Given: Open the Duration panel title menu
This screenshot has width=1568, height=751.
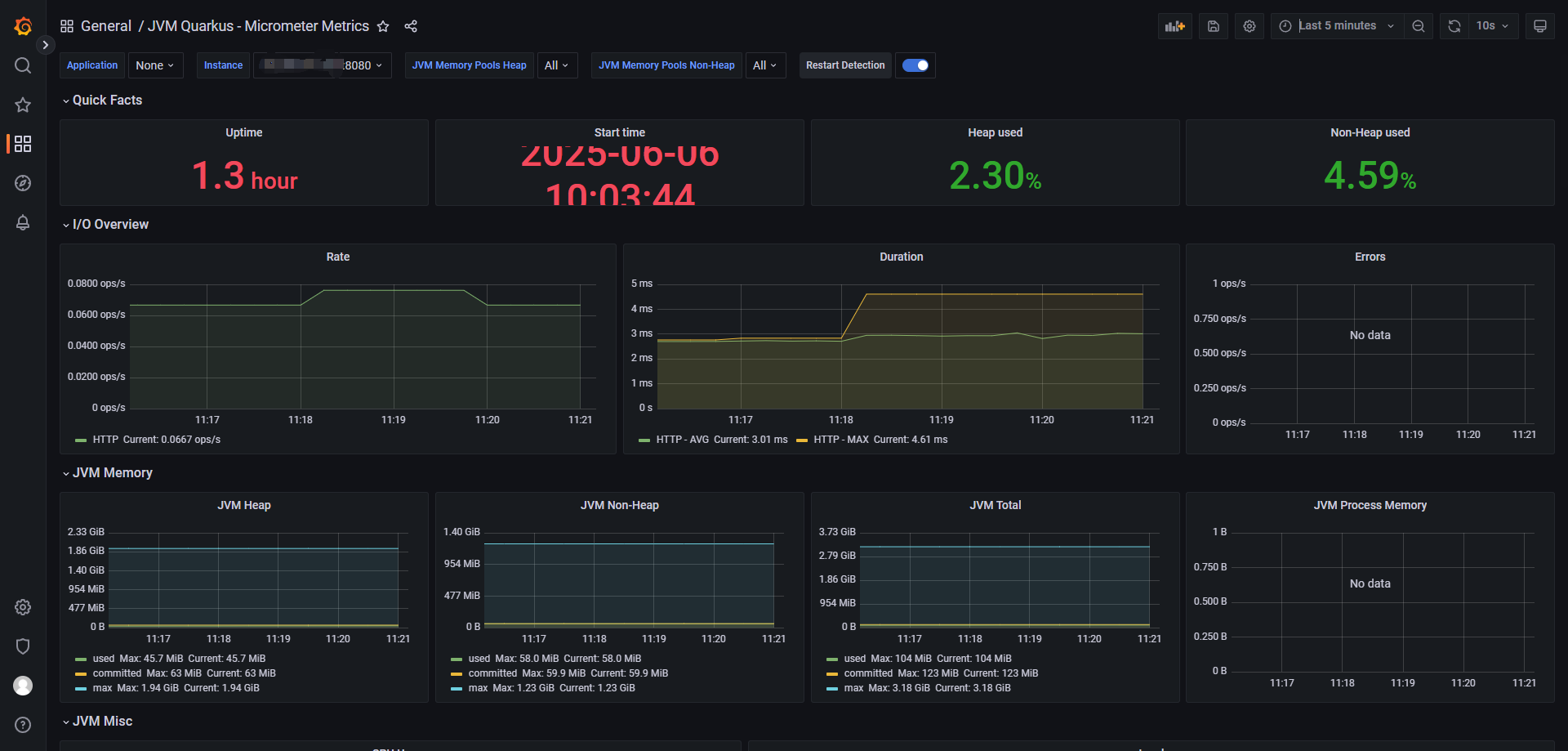Looking at the screenshot, I should pos(902,257).
